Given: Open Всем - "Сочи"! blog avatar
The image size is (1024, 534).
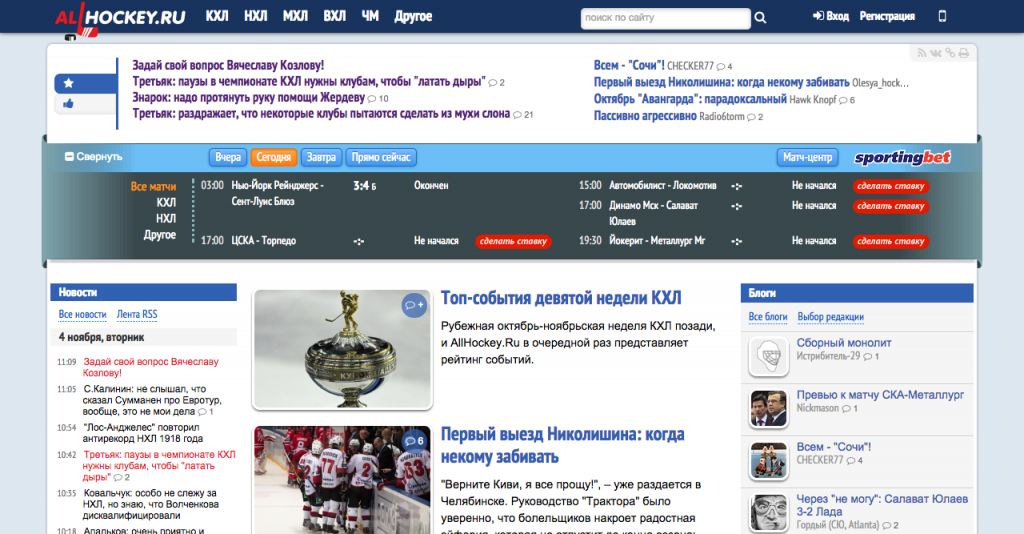Looking at the screenshot, I should click(769, 460).
